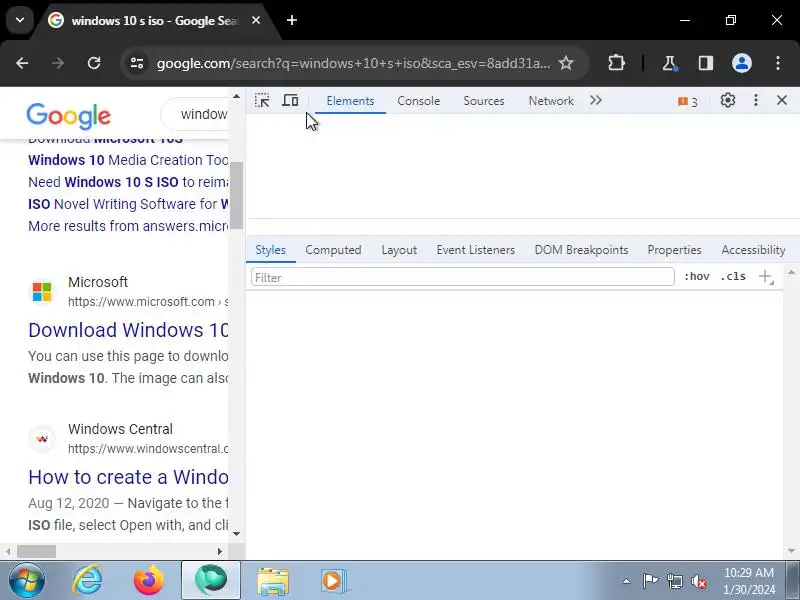The image size is (800, 600).
Task: Activate the inspect element picker icon
Action: click(x=262, y=101)
